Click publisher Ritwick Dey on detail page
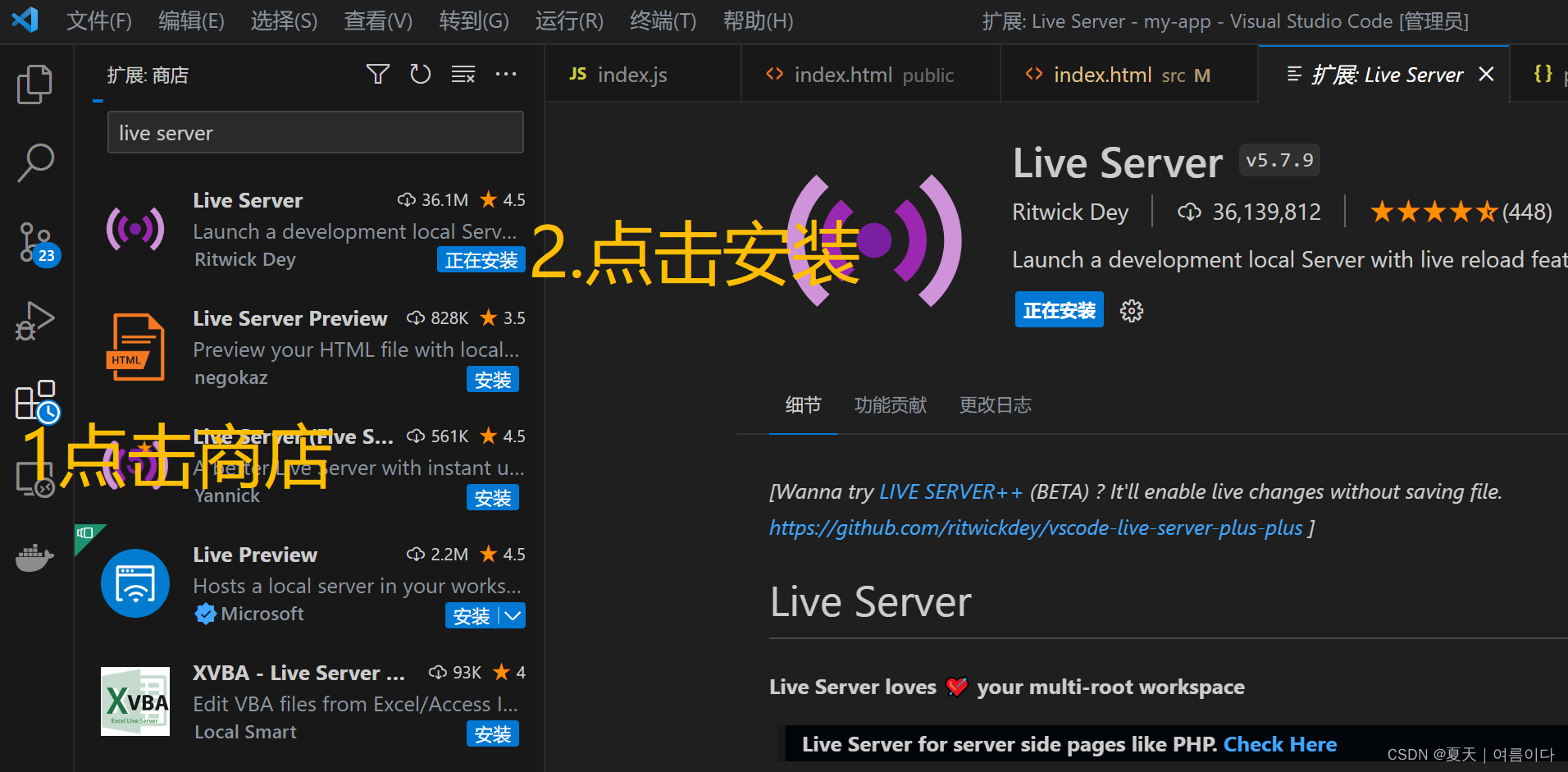This screenshot has width=1568, height=772. coord(1070,212)
